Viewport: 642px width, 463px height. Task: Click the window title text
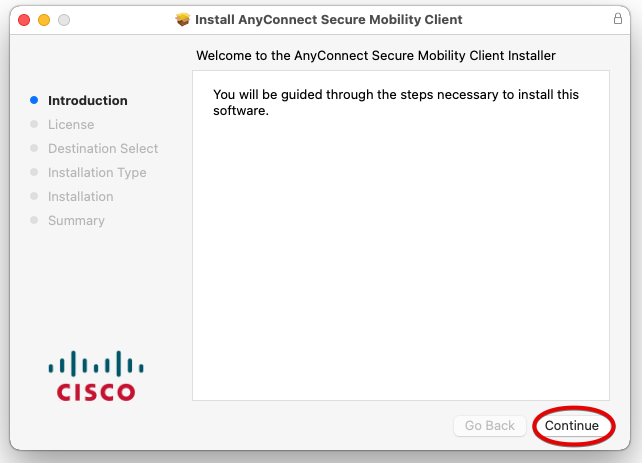click(328, 19)
